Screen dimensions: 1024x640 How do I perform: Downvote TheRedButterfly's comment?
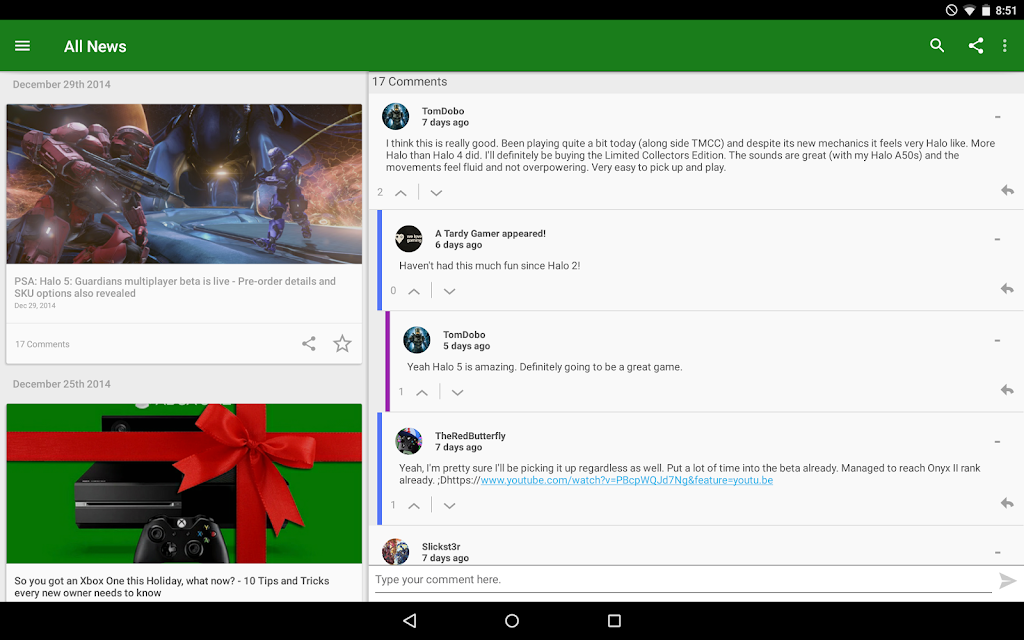(x=449, y=505)
